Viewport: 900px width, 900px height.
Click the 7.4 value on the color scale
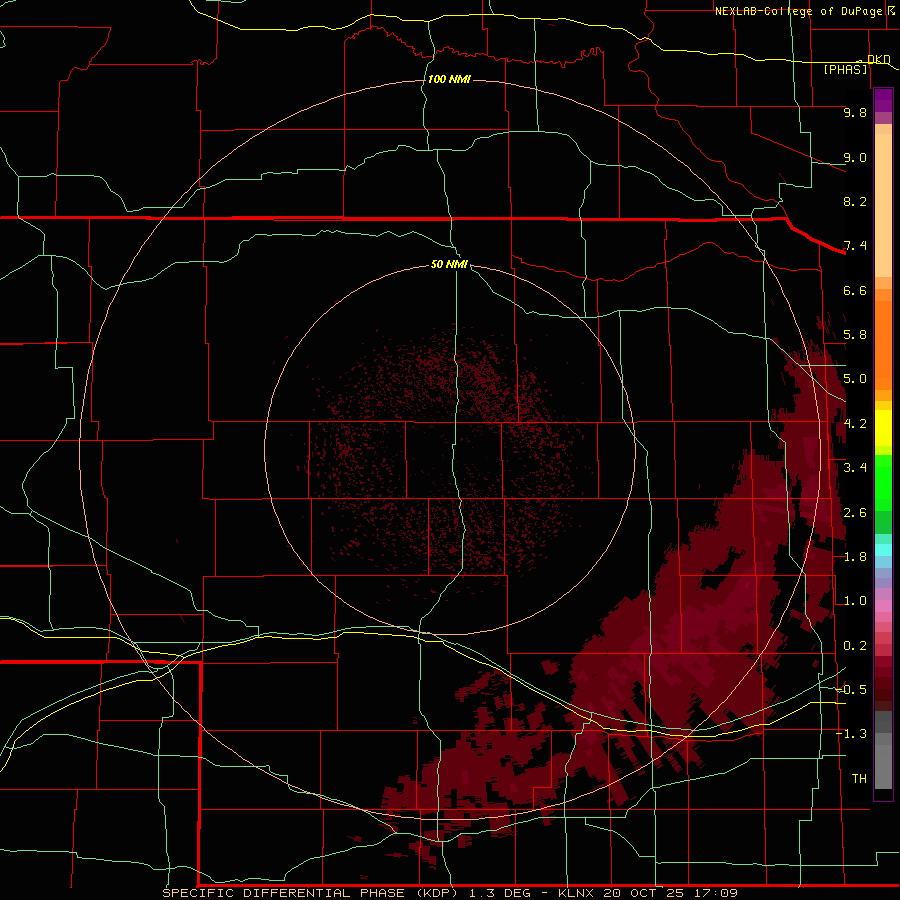[855, 246]
